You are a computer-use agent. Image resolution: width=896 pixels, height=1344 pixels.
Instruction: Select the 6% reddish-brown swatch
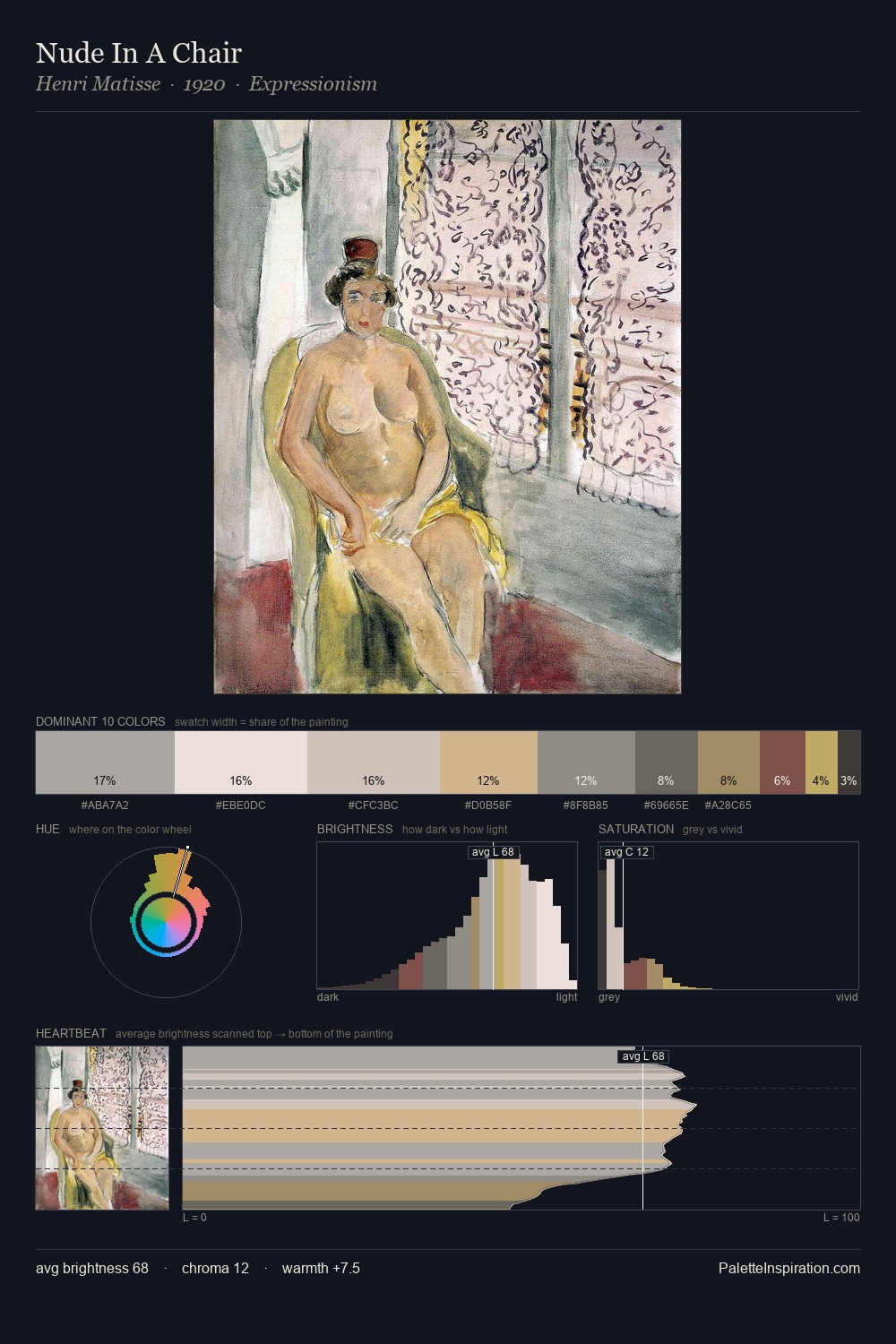[782, 762]
